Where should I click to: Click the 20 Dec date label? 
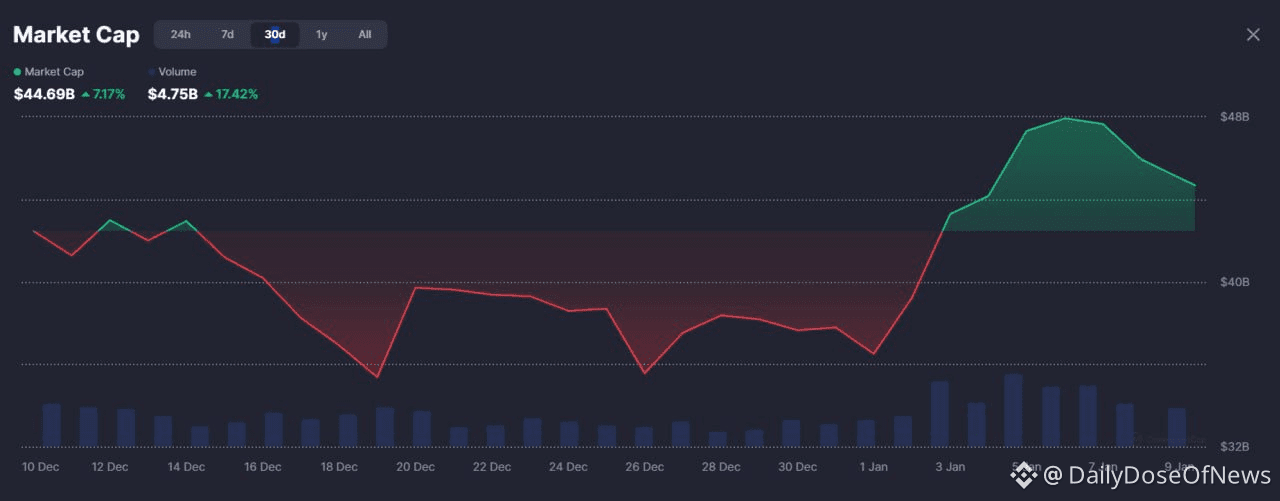click(415, 467)
